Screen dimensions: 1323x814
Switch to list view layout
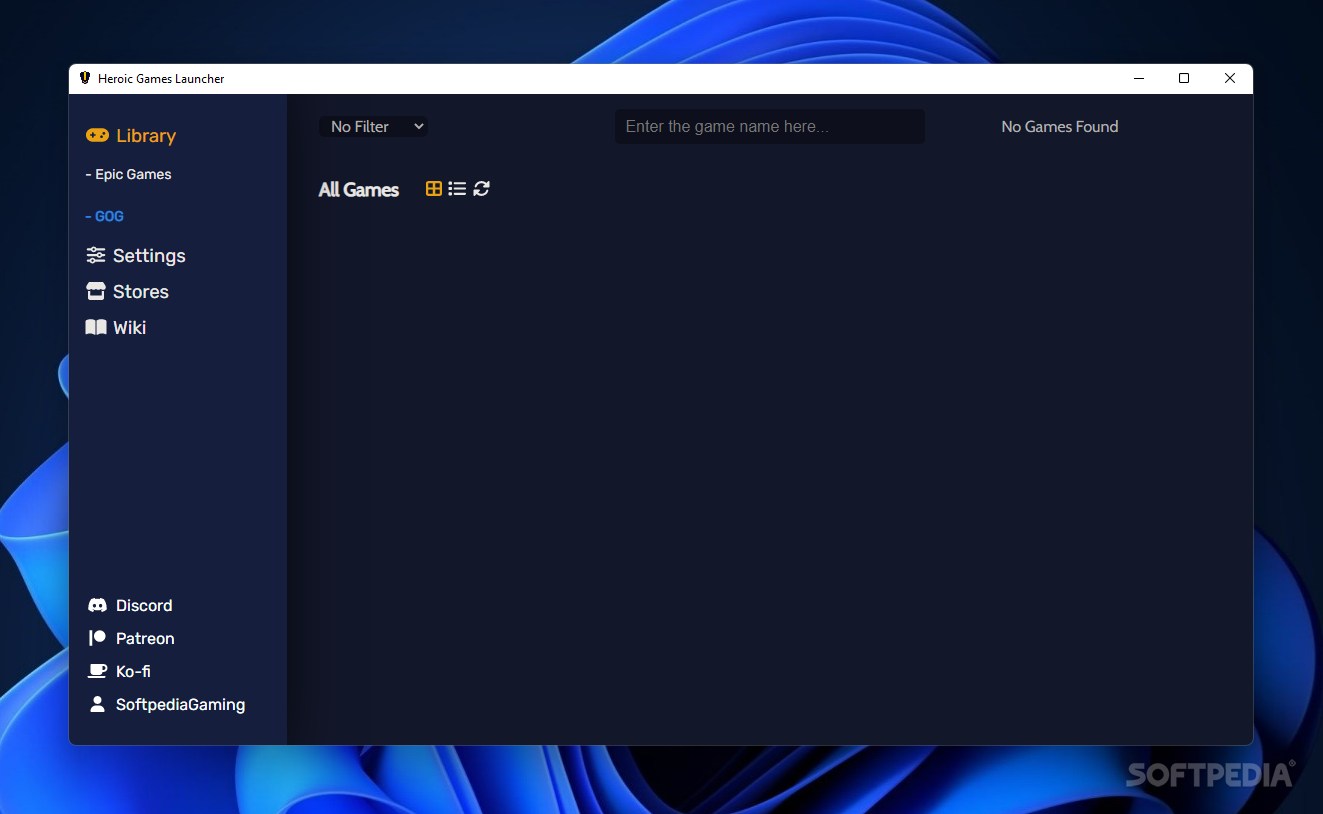[x=457, y=188]
